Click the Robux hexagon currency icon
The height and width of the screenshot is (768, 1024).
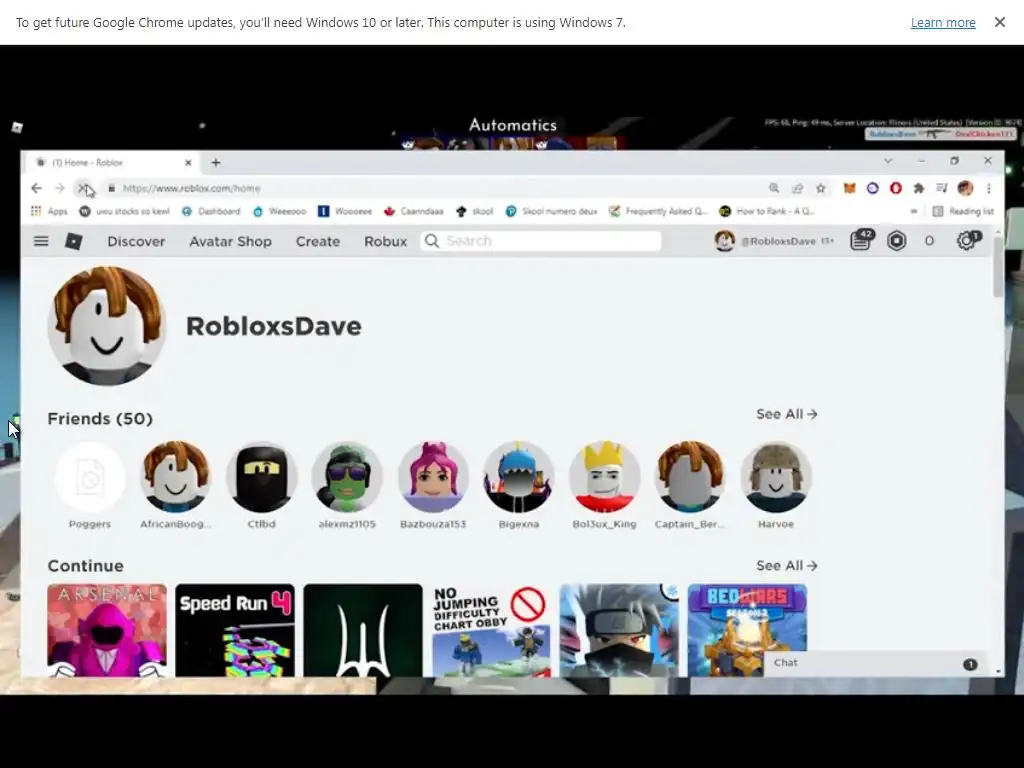point(897,241)
